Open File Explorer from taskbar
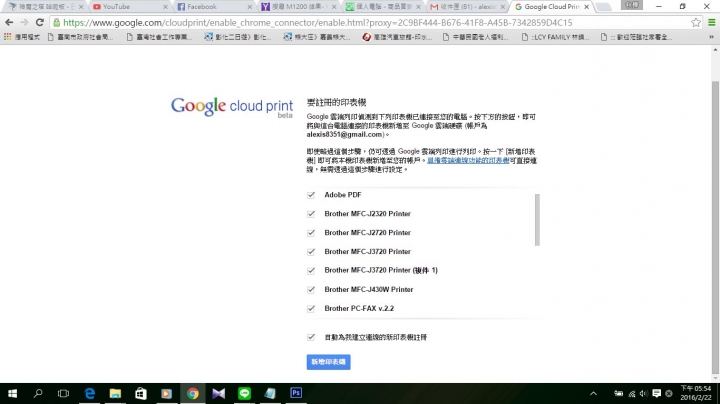Viewport: 720px width, 404px height. (115, 393)
